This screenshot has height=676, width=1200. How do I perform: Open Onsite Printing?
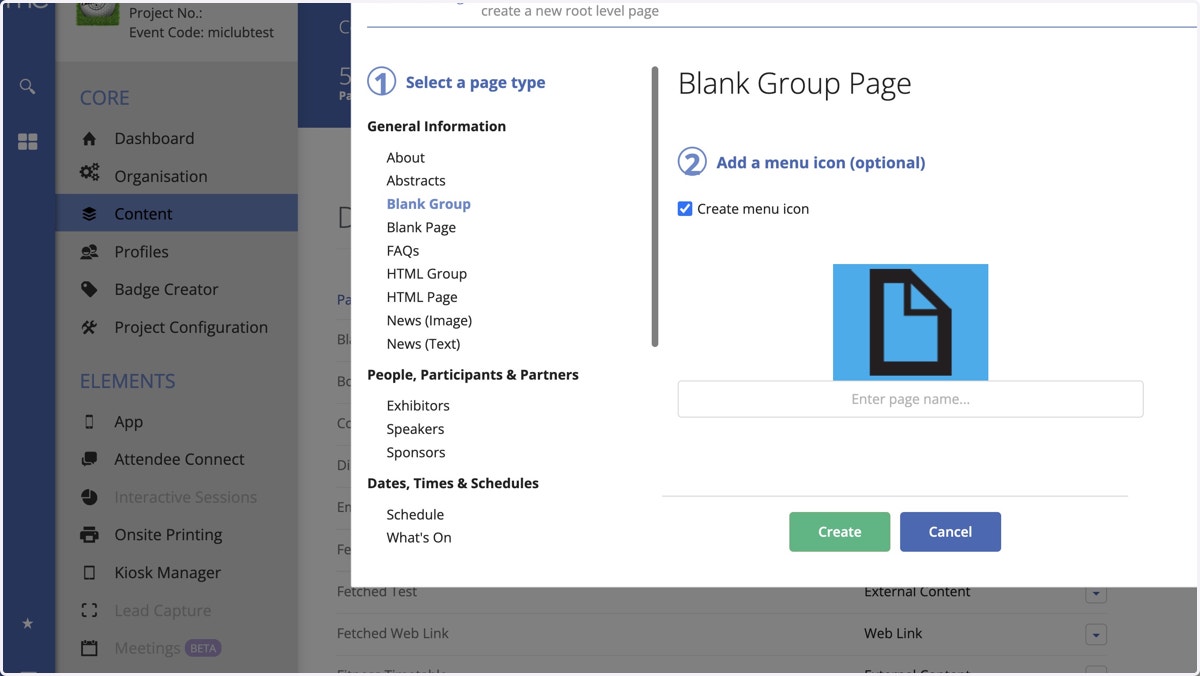[x=168, y=535]
